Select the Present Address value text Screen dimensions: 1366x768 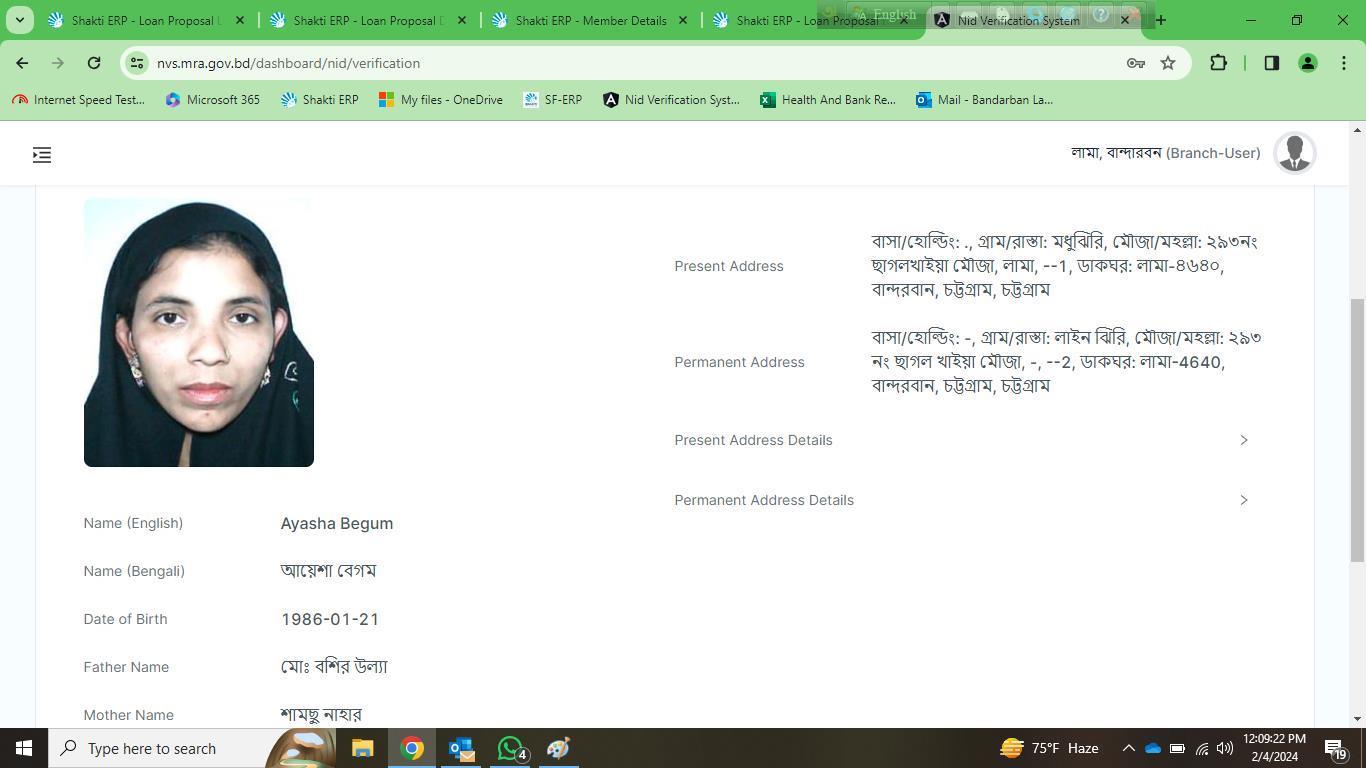(1065, 266)
